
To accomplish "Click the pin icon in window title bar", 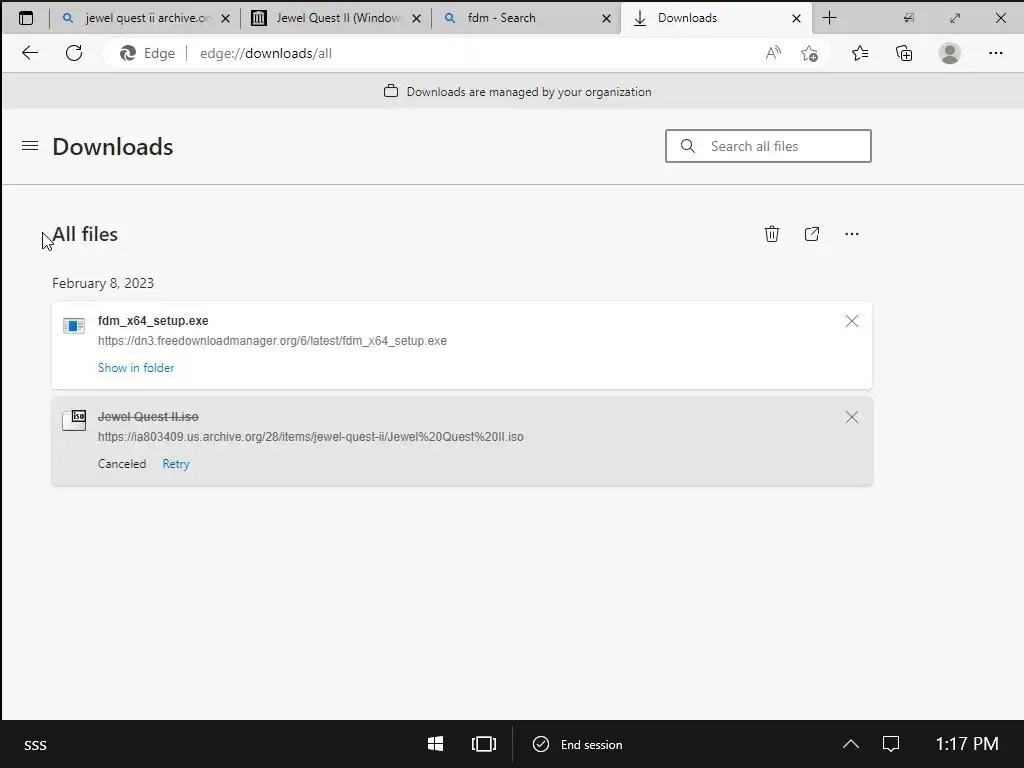I will tap(908, 18).
